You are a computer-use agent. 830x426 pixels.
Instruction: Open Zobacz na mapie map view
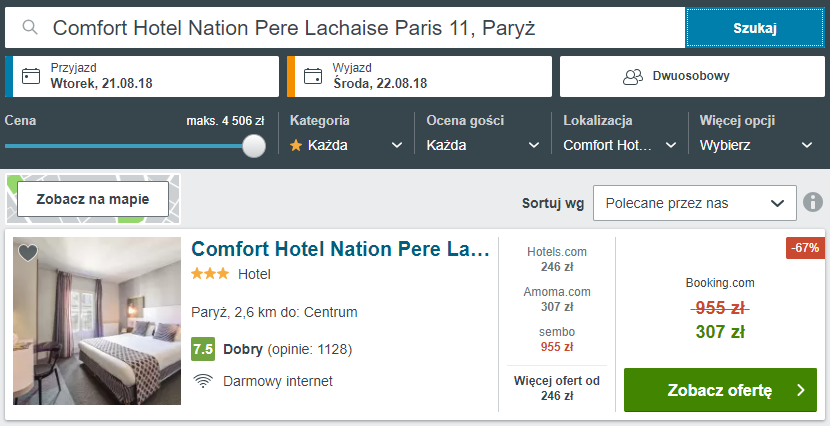tap(93, 200)
